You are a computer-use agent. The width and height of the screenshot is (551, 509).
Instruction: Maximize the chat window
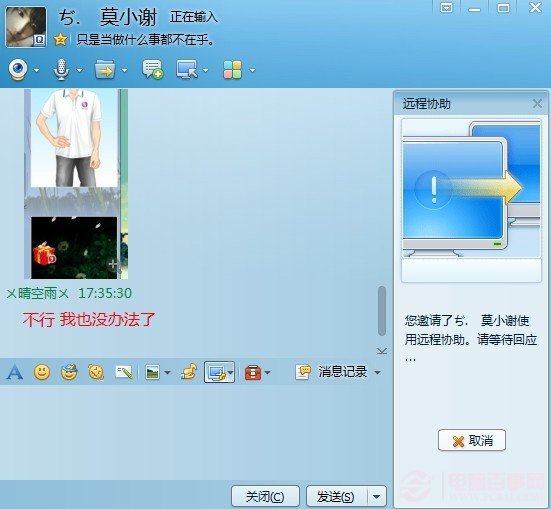coord(503,8)
